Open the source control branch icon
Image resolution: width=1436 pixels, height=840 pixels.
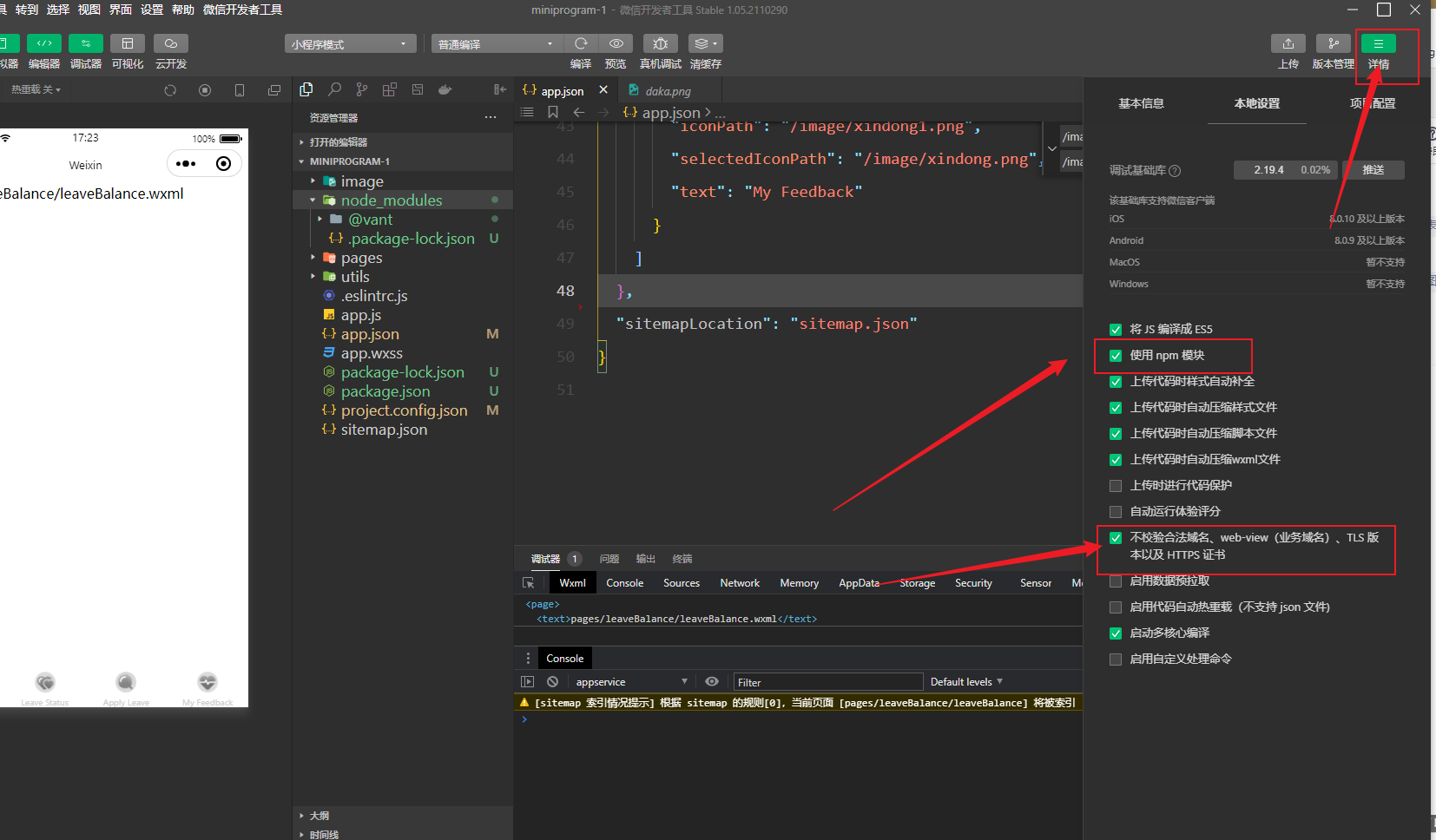click(362, 89)
